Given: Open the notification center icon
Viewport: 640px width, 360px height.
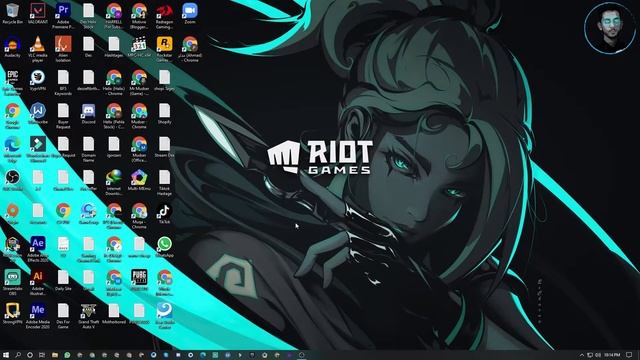Looking at the screenshot, I should point(629,355).
